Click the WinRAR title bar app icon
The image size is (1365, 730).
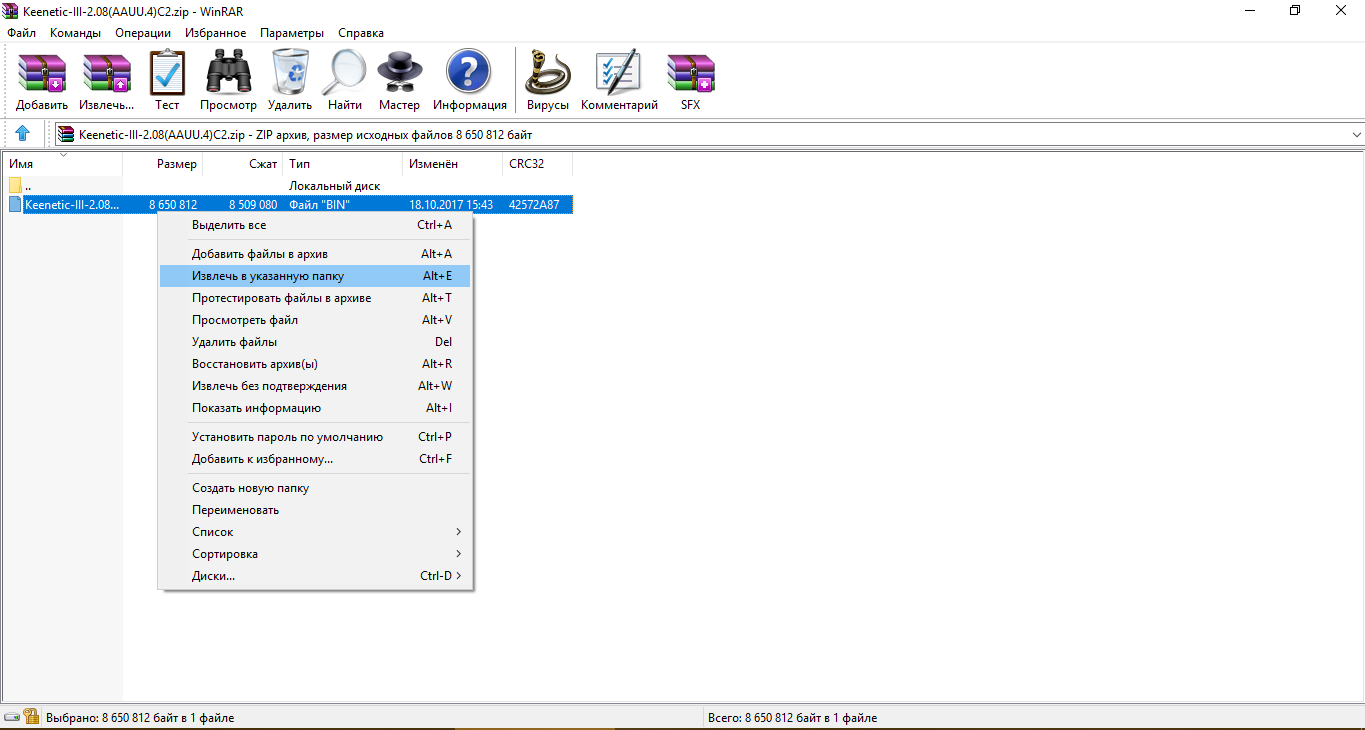tap(10, 10)
